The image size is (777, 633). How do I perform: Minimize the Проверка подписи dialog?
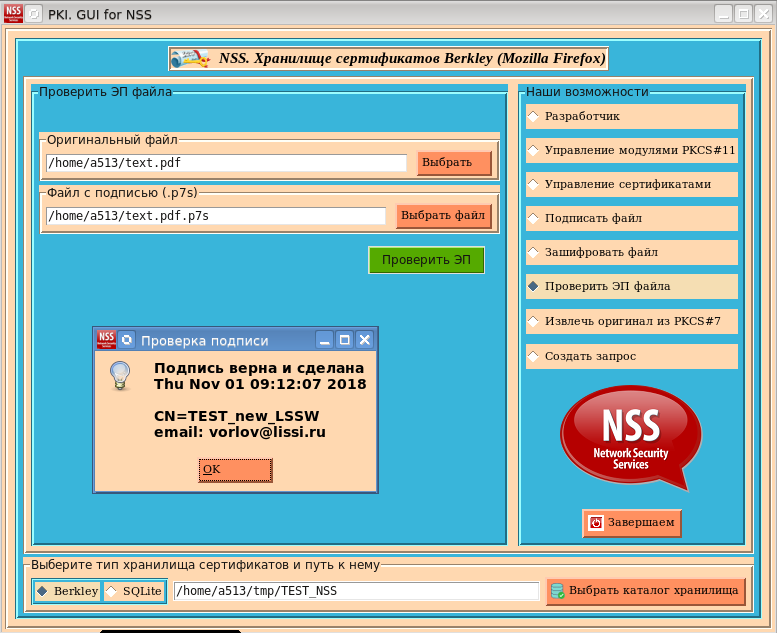click(x=325, y=340)
